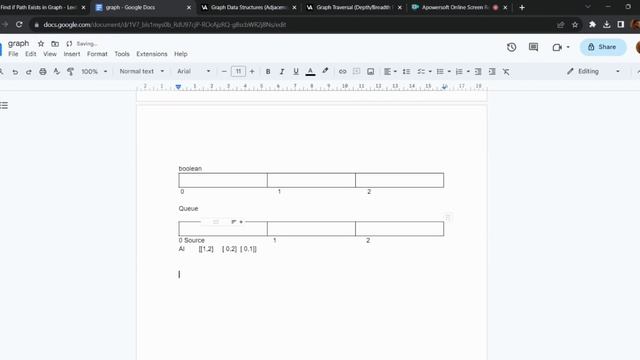This screenshot has width=640, height=360.
Task: Decrease paragraph indent
Action: pyautogui.click(x=478, y=71)
